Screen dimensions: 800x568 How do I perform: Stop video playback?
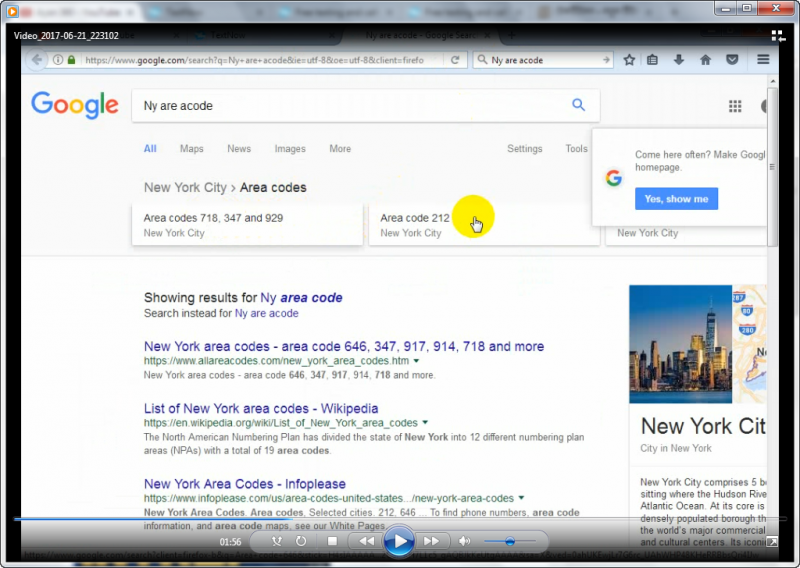coord(332,541)
